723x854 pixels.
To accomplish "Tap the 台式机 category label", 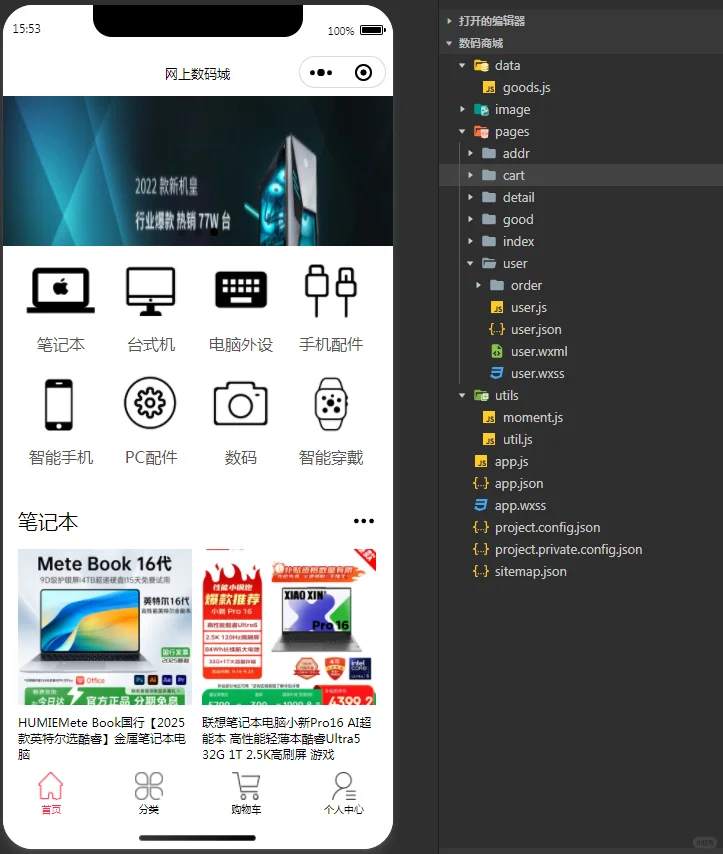I will [151, 344].
